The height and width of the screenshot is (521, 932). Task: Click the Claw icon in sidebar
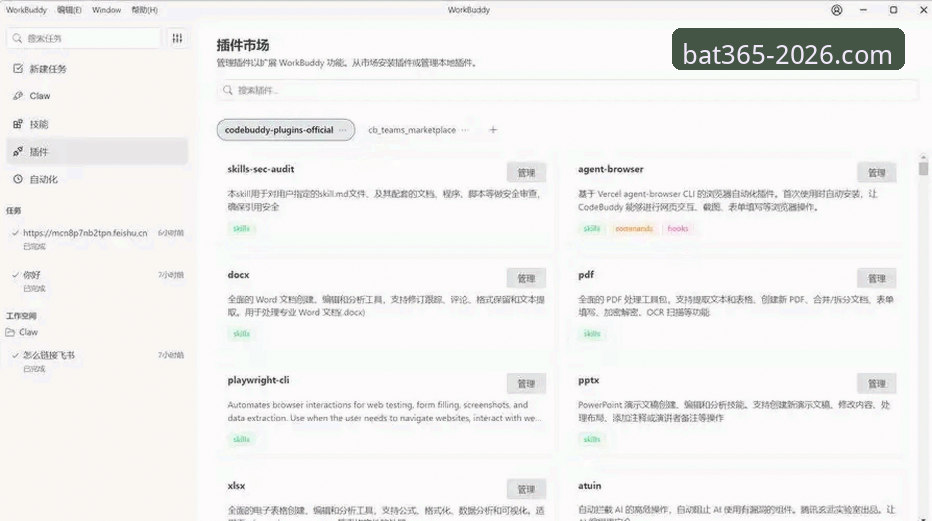18,96
